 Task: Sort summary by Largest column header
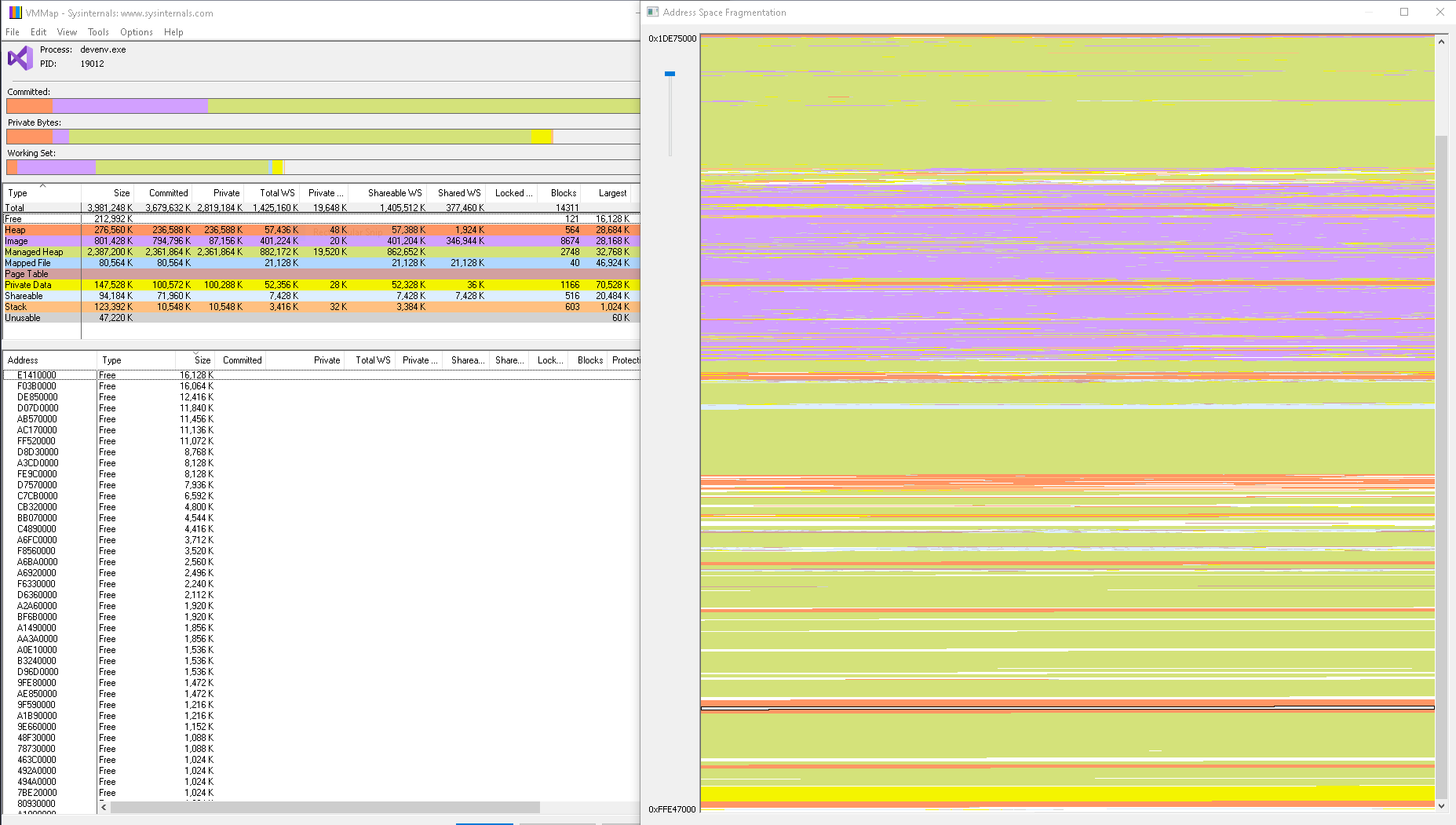point(607,193)
